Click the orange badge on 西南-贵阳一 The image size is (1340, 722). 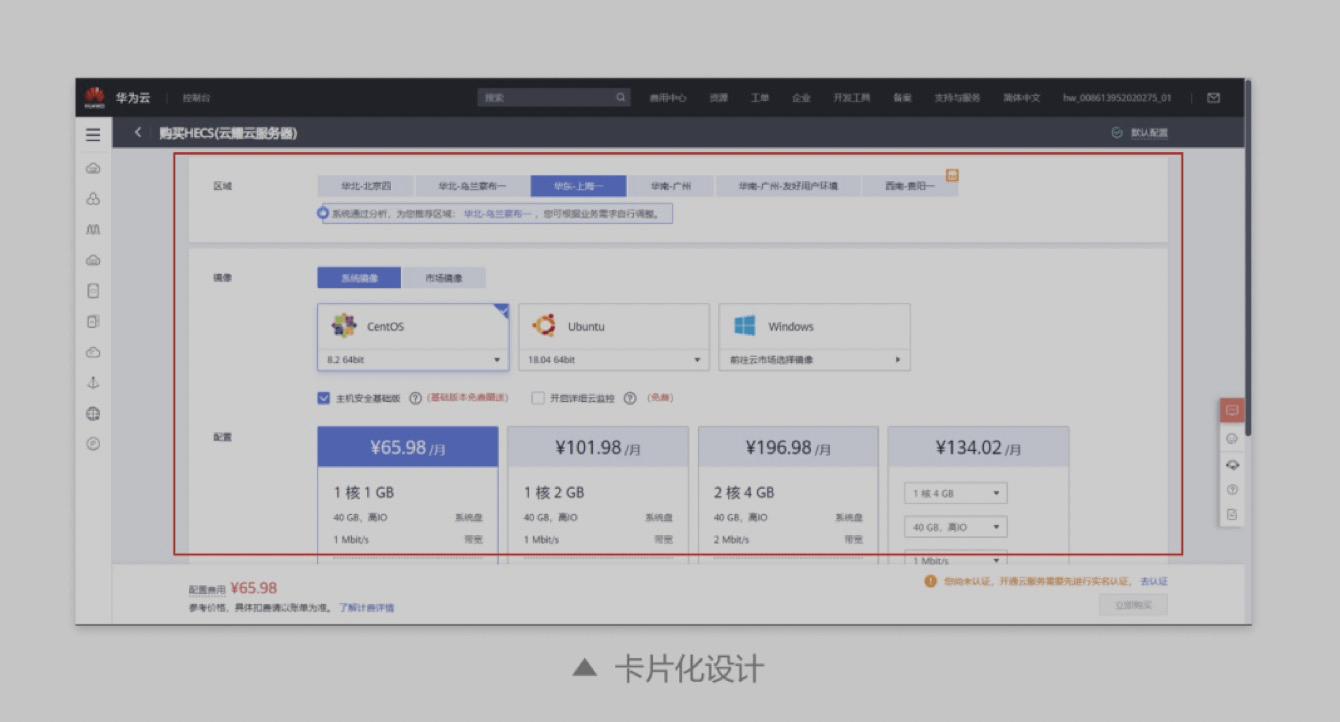(x=952, y=175)
